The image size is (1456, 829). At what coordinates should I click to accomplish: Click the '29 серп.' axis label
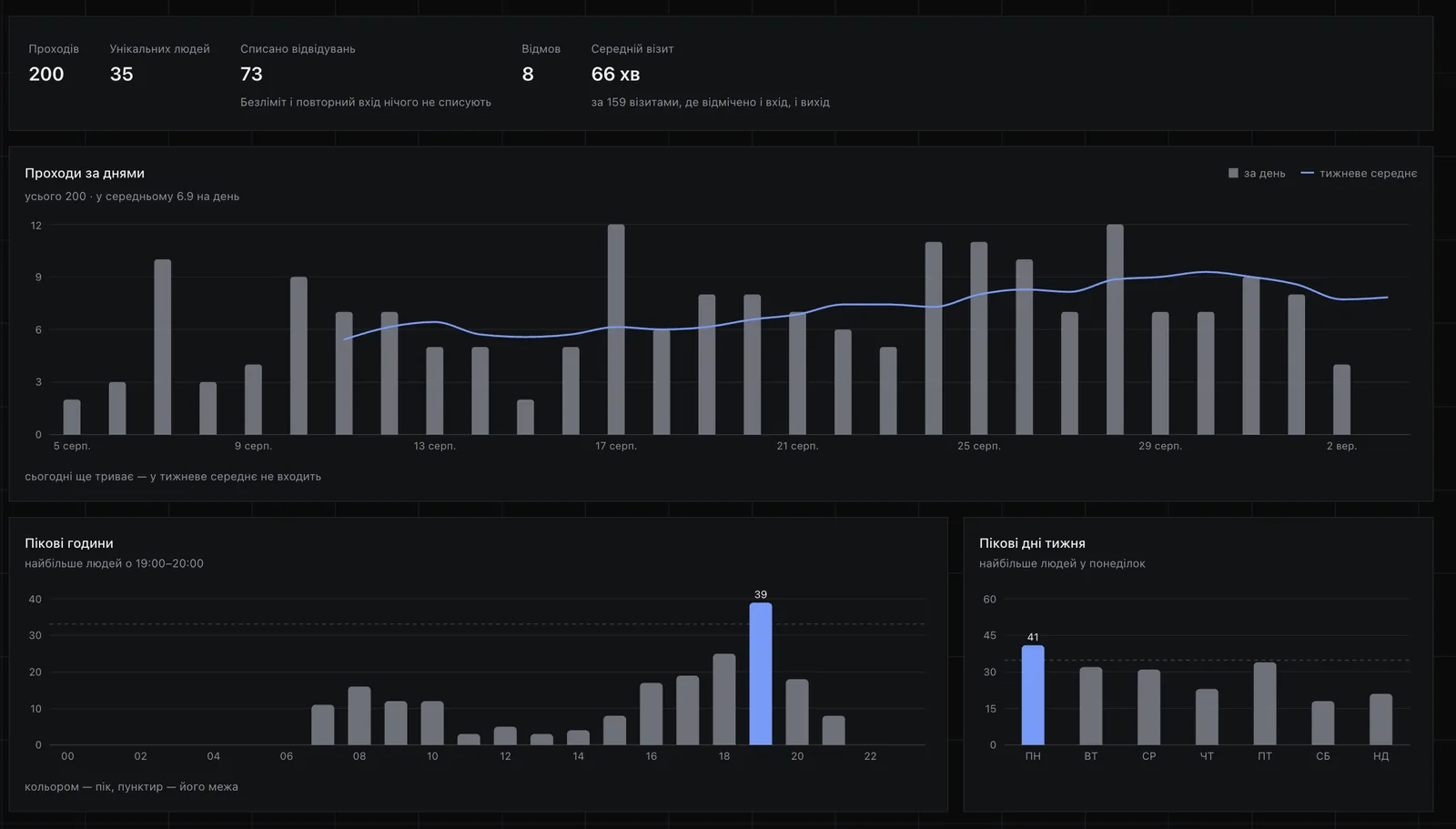[1160, 446]
